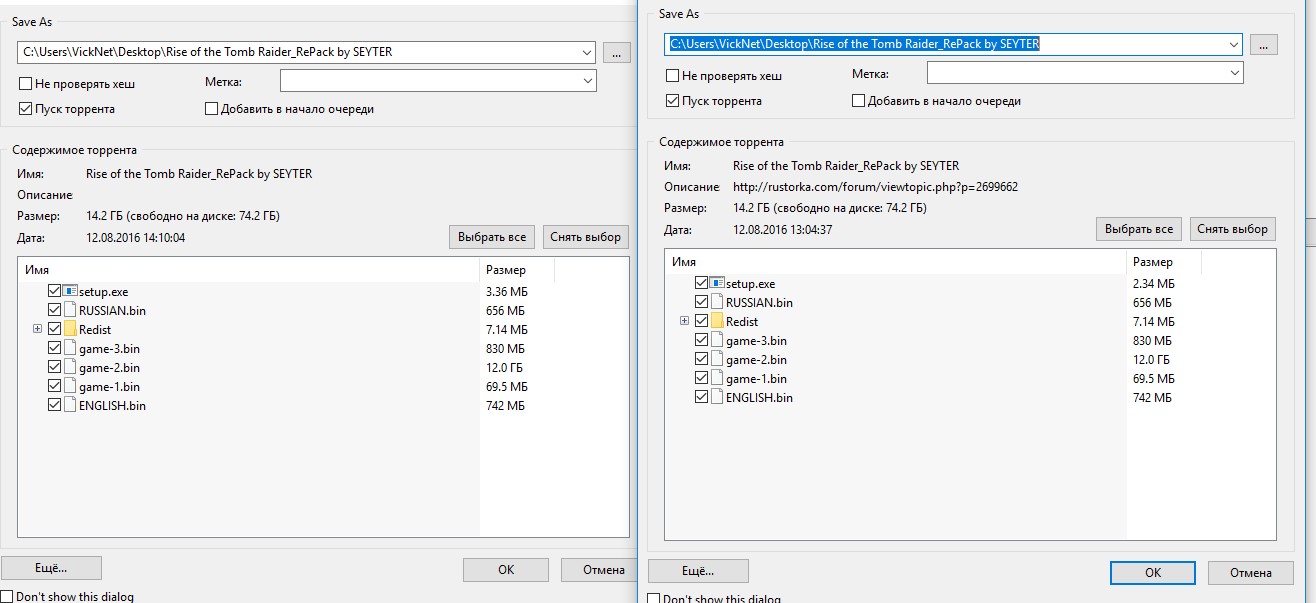Click the setup.exe size '3.36 МБ'
The width and height of the screenshot is (1316, 603).
point(506,292)
